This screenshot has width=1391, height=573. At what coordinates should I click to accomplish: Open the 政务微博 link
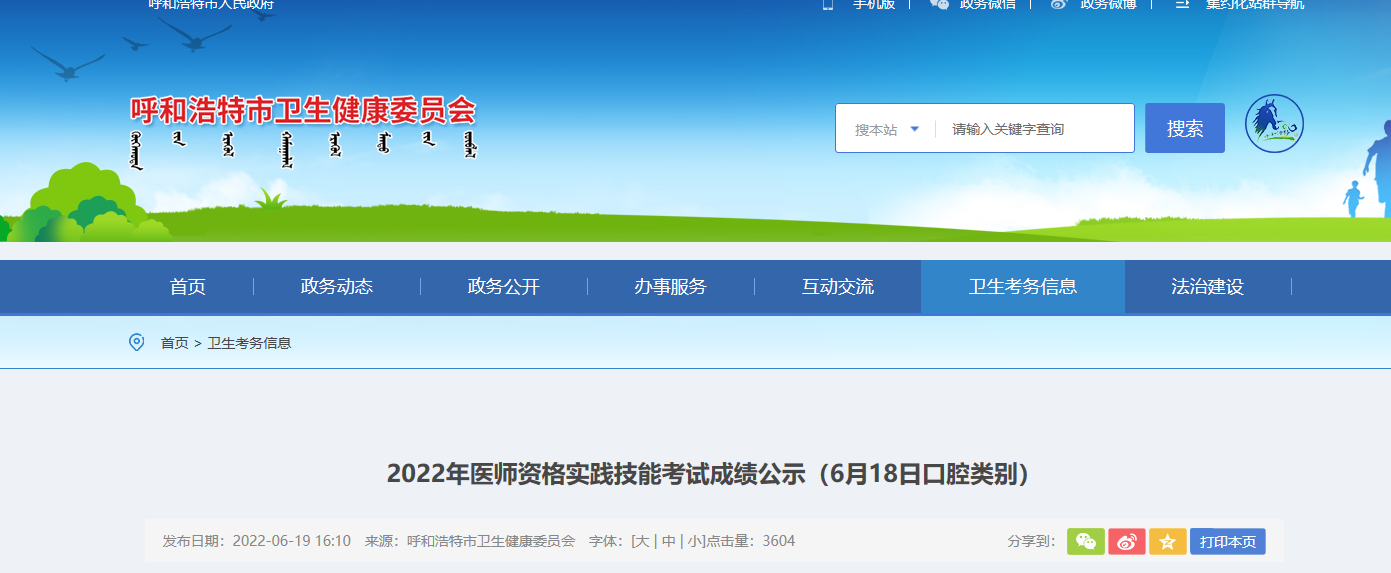1108,4
